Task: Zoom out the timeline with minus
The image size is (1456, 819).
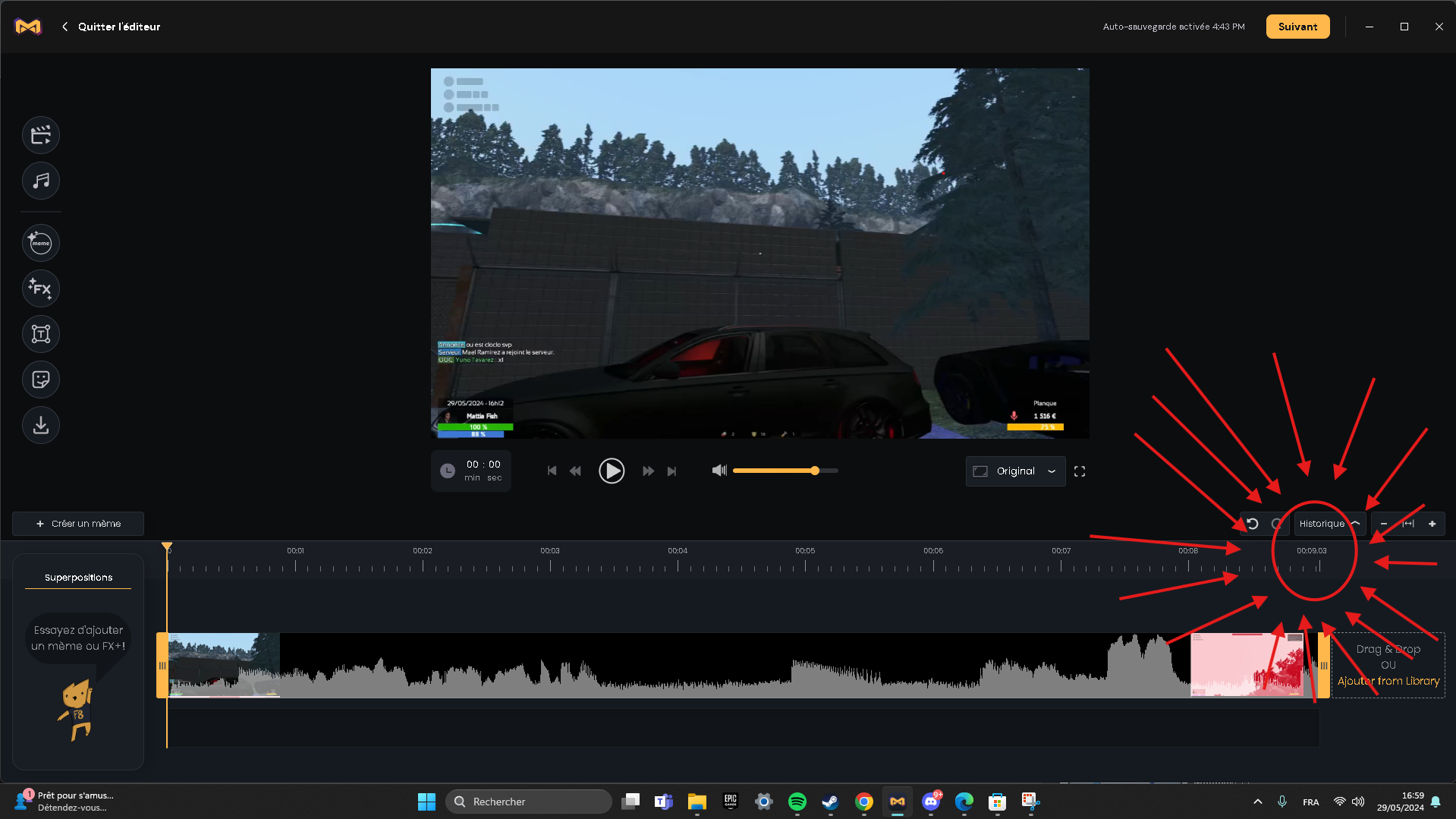Action: click(x=1384, y=524)
